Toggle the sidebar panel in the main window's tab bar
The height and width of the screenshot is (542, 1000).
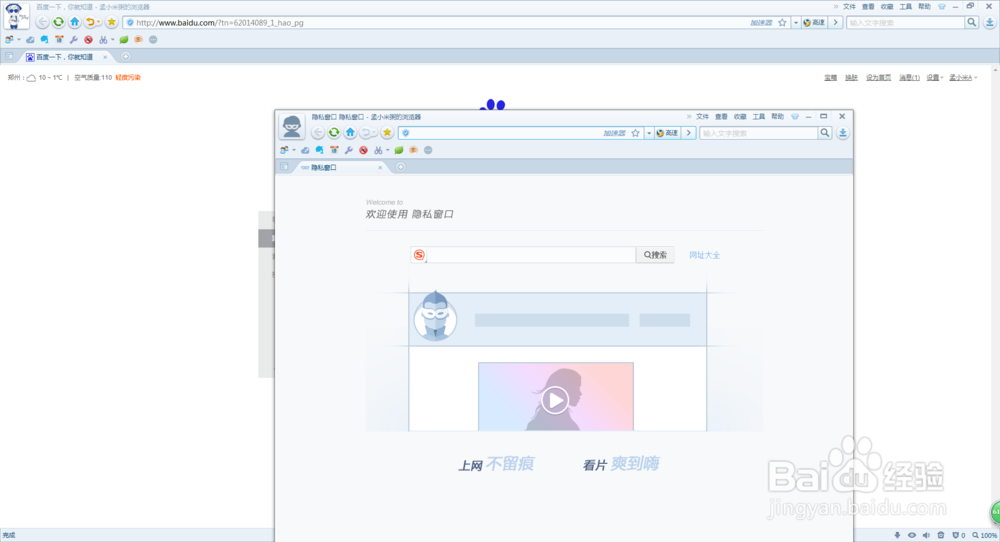pyautogui.click(x=9, y=57)
